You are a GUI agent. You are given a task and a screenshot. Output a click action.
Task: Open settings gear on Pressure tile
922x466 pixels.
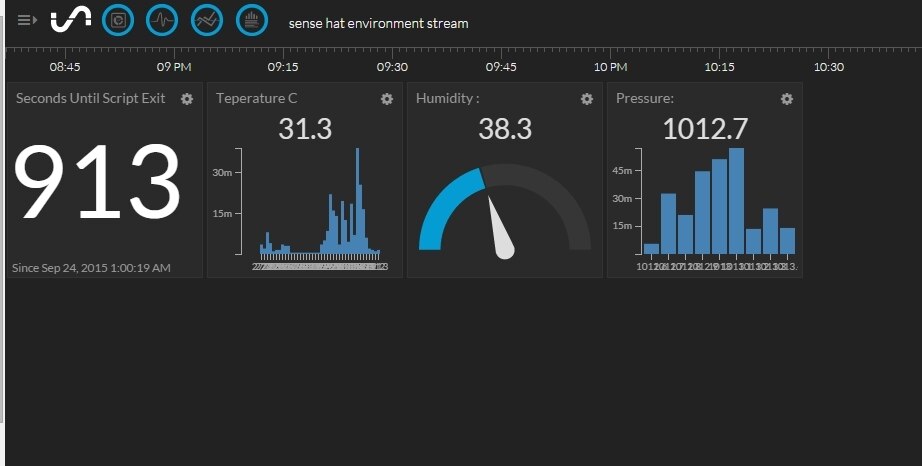(x=787, y=99)
